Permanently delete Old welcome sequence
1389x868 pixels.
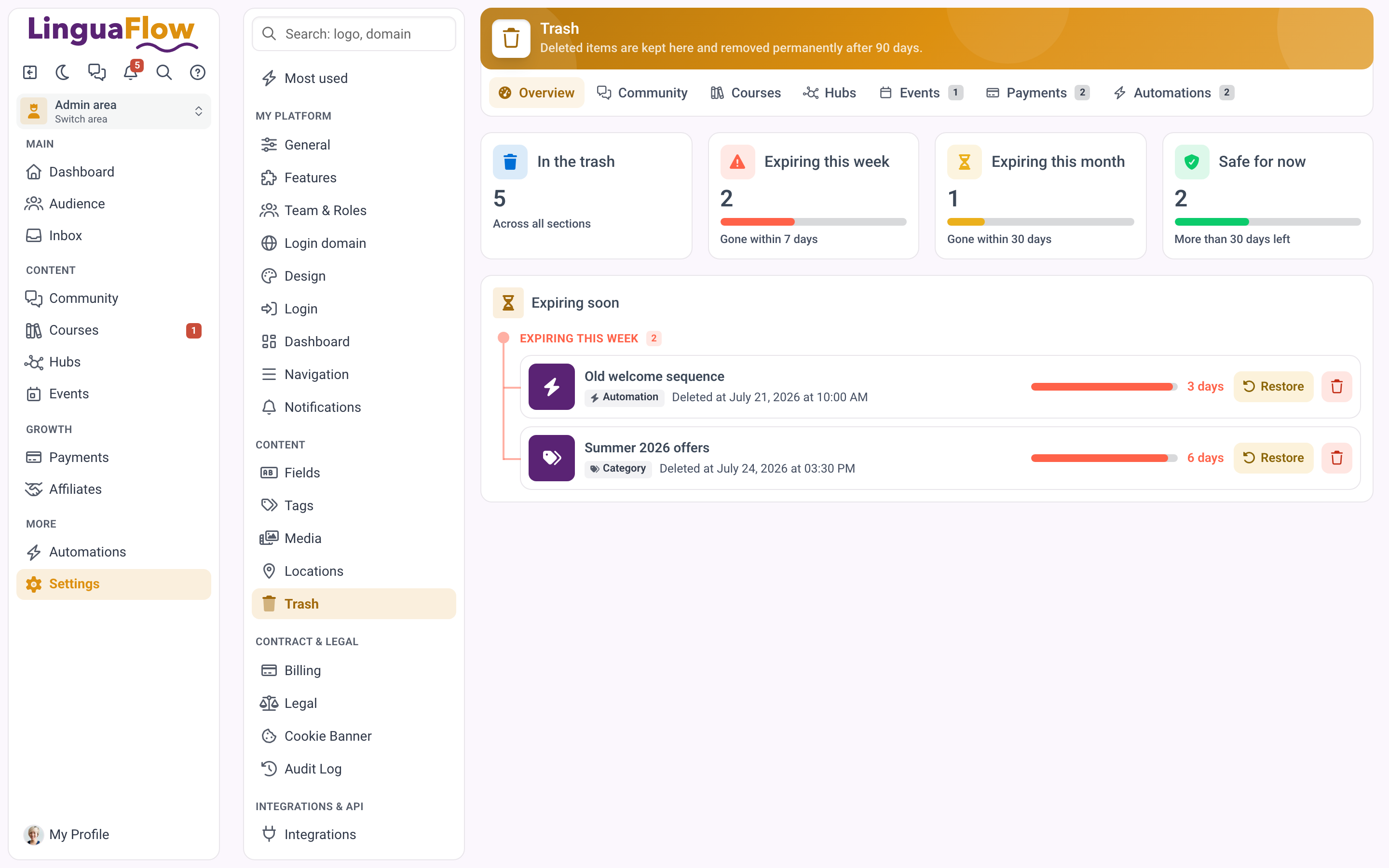[x=1336, y=387]
